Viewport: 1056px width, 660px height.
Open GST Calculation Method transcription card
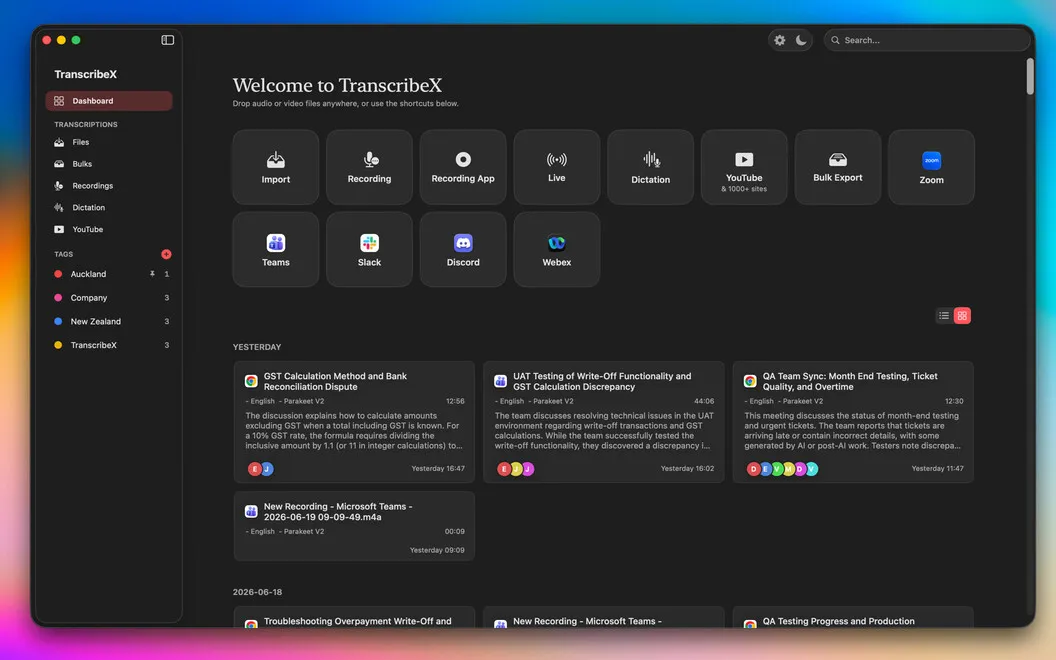pos(354,422)
